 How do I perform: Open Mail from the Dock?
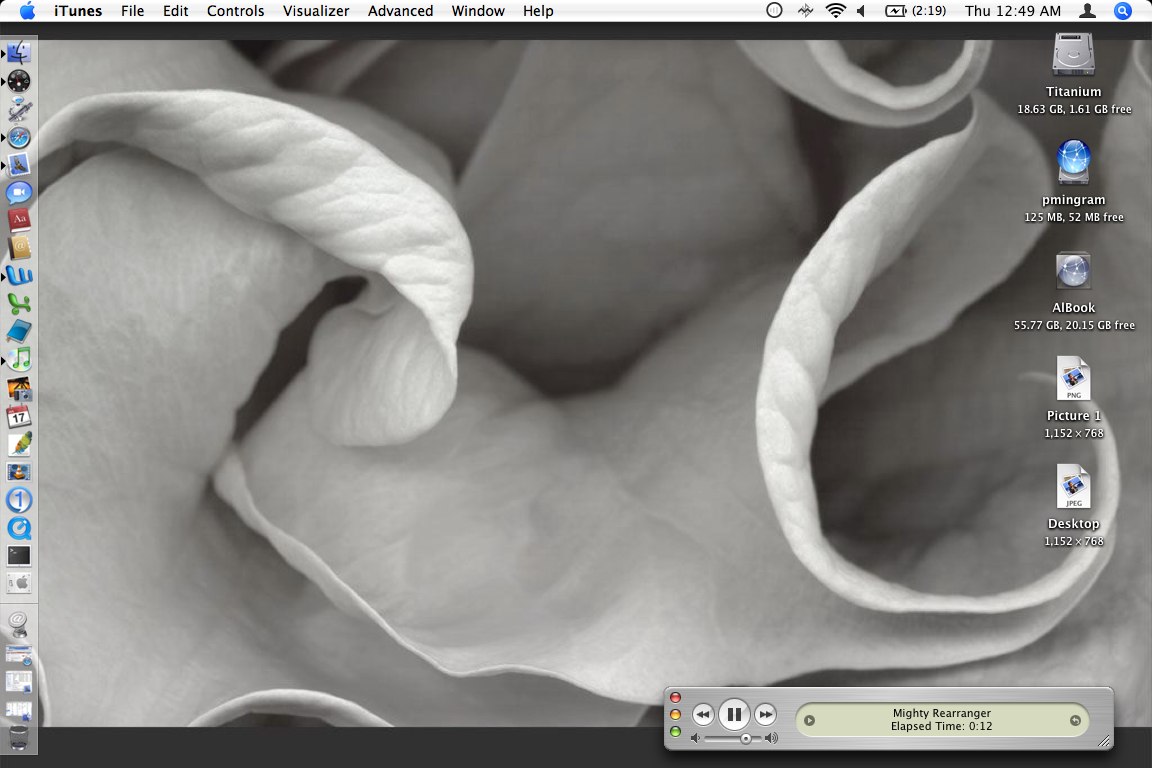19,165
